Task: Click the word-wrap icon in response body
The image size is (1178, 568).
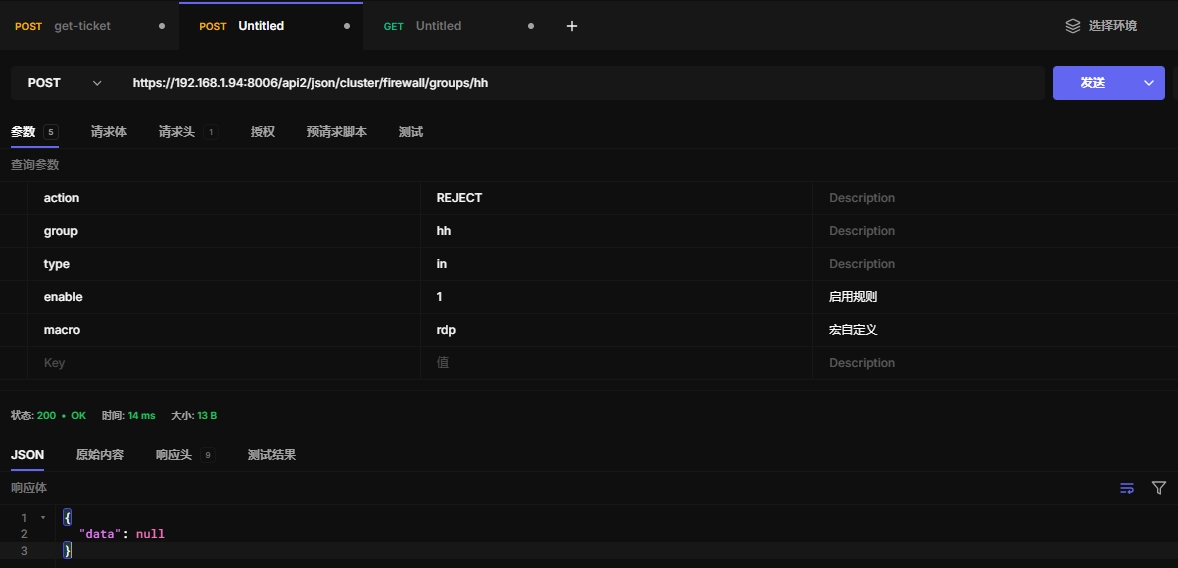Action: tap(1127, 488)
